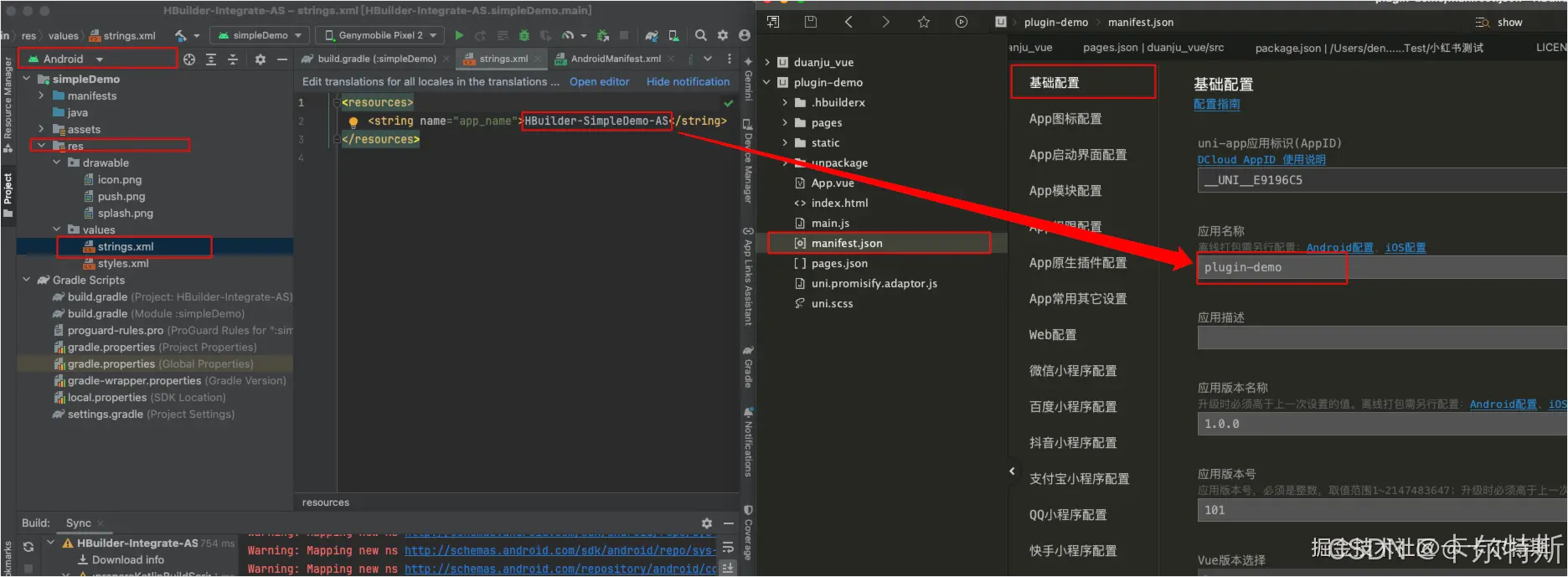Expand the pages folder in HBuilderX
The height and width of the screenshot is (577, 1568).
(x=785, y=122)
